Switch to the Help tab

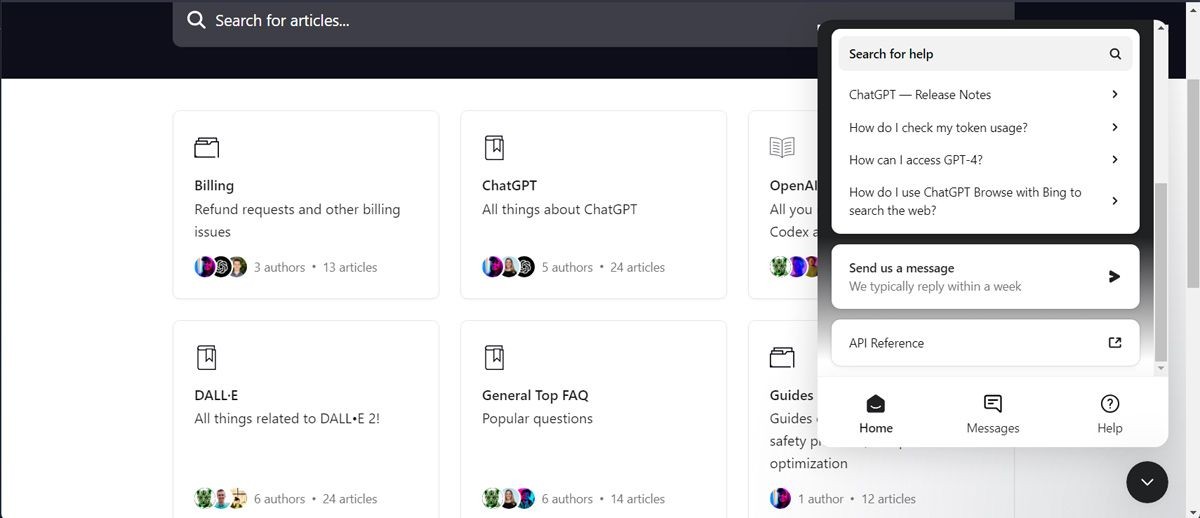pos(1110,414)
